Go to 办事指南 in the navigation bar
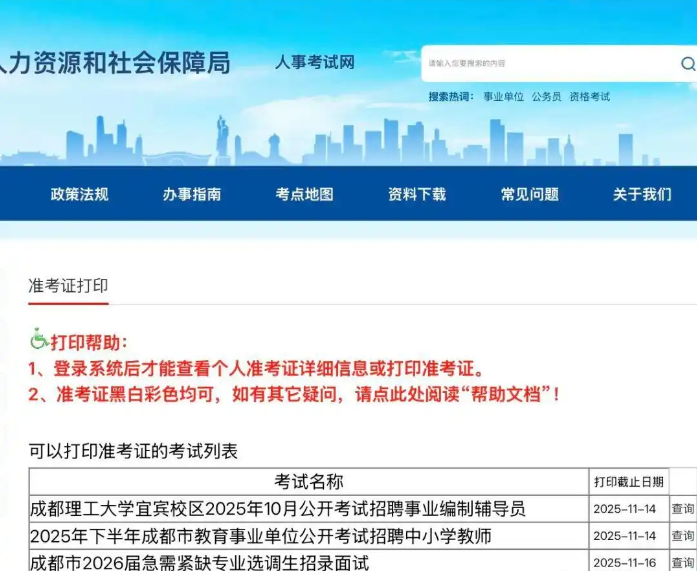Screen dimensions: 697x571 (192, 194)
